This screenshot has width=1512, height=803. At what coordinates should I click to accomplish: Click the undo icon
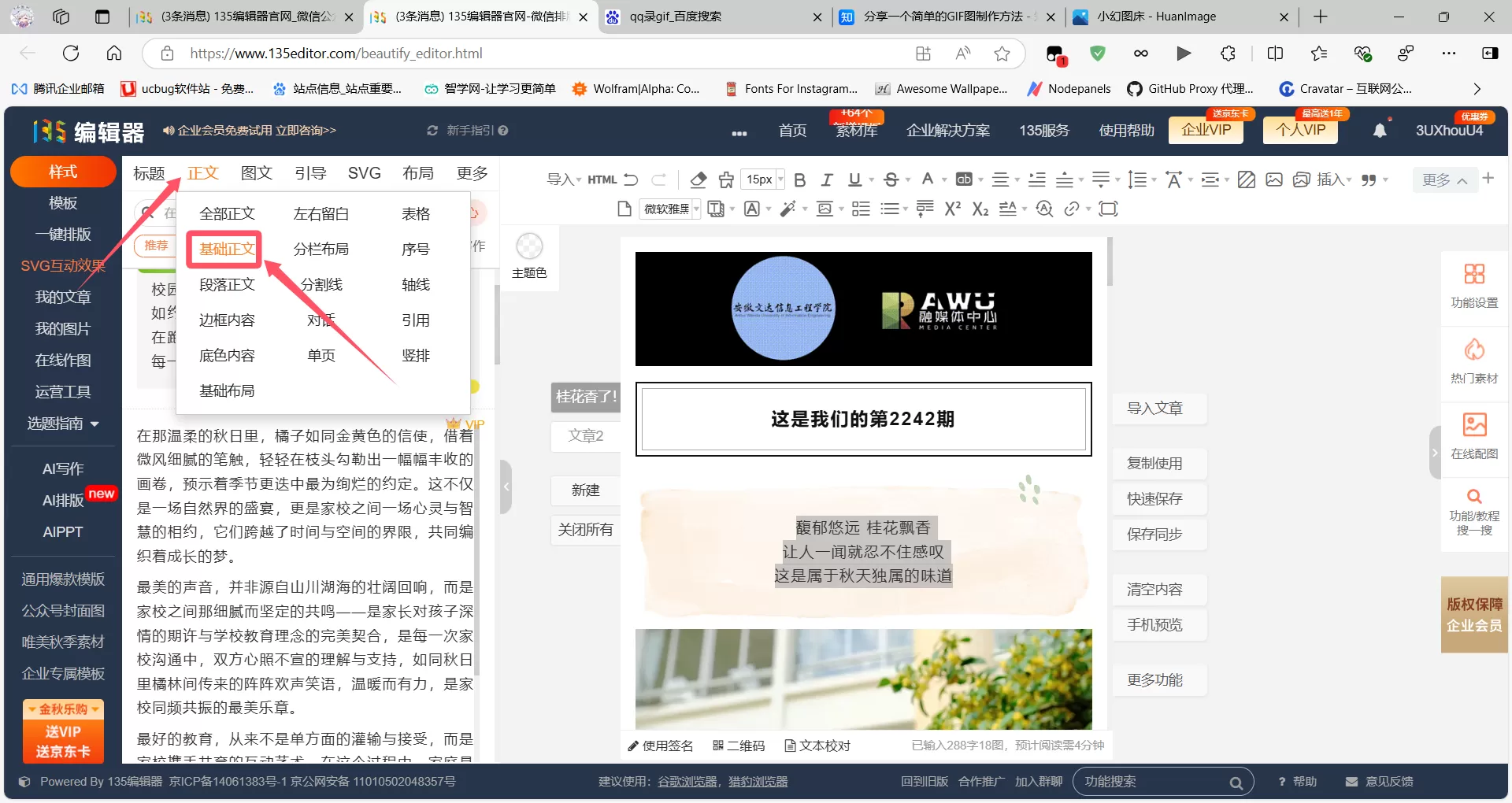(631, 179)
